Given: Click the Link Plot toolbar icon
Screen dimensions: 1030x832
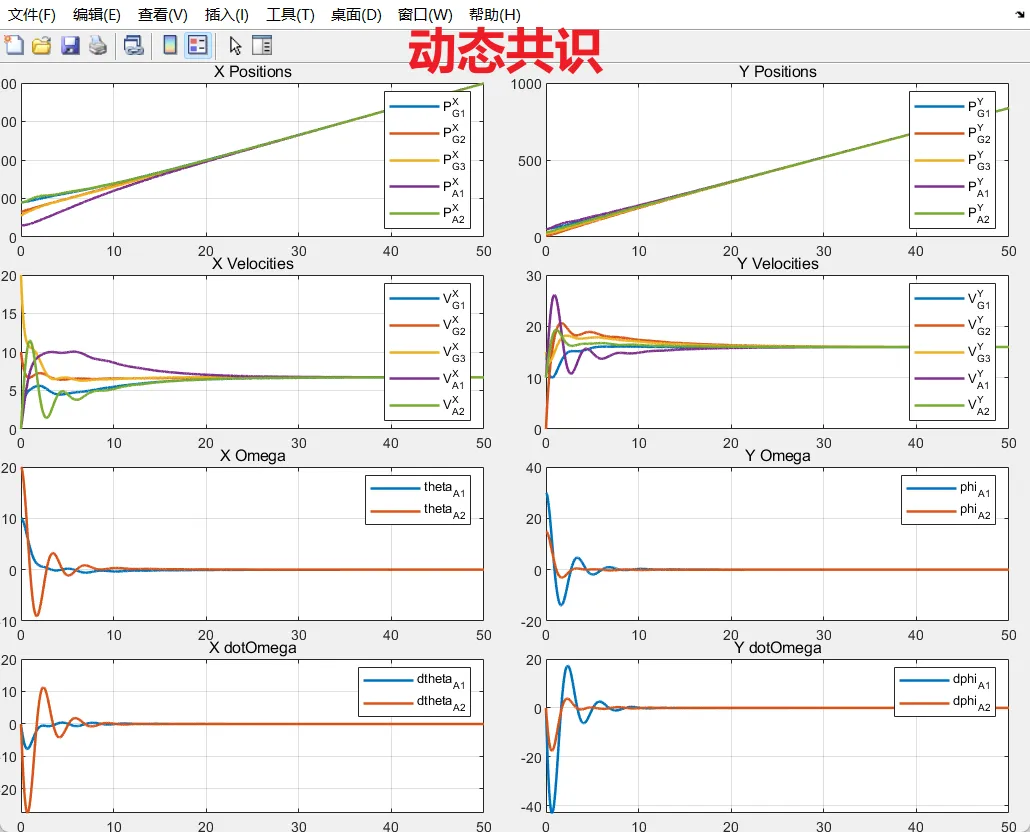Looking at the screenshot, I should [x=133, y=45].
